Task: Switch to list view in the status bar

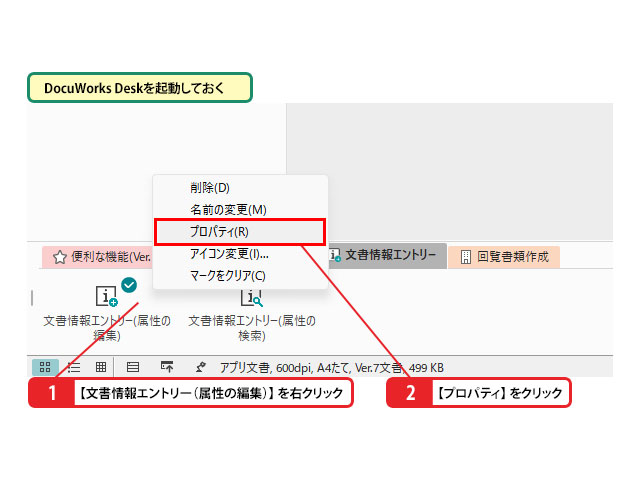Action: pyautogui.click(x=74, y=367)
